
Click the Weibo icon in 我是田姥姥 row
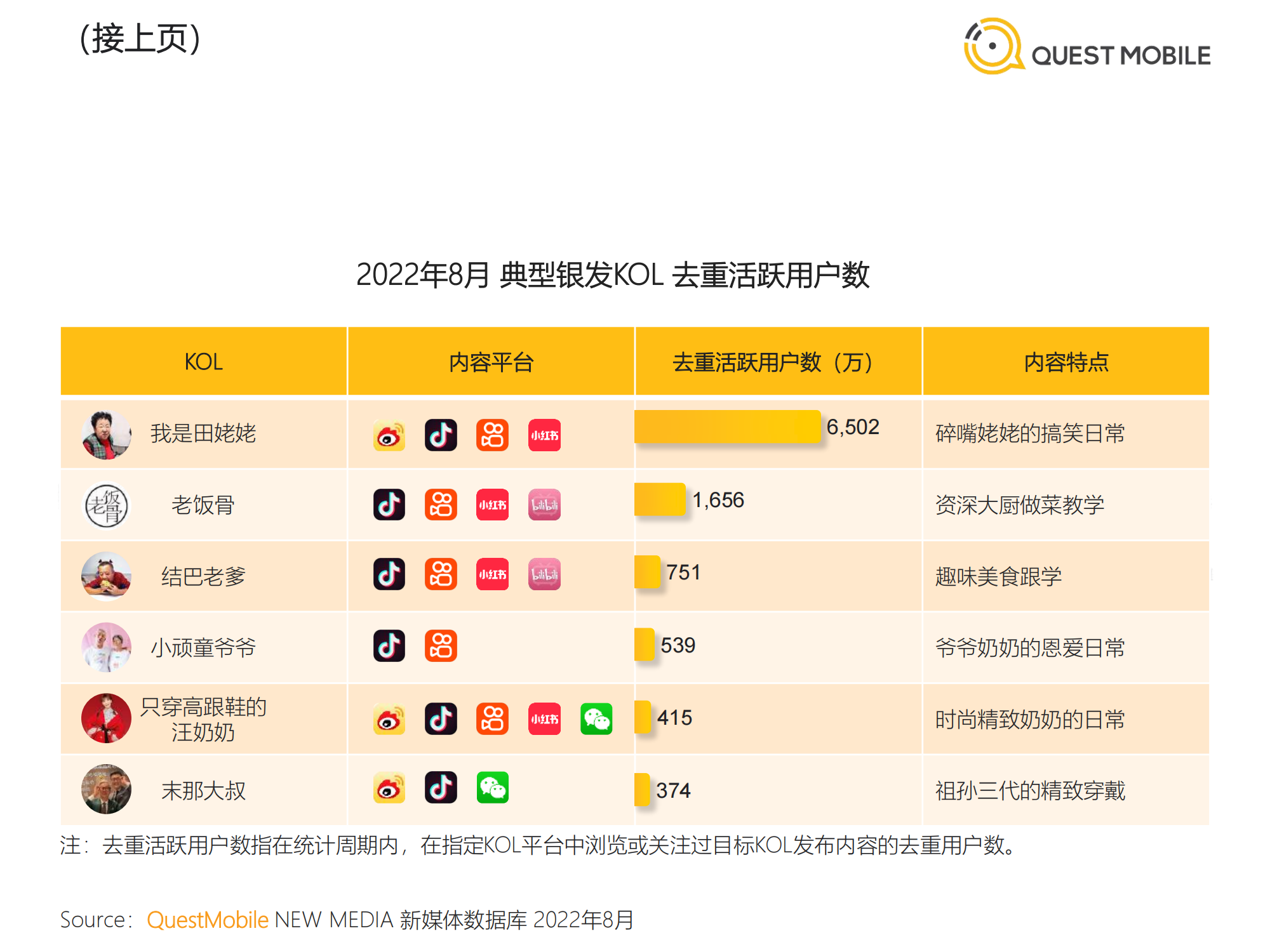(389, 435)
